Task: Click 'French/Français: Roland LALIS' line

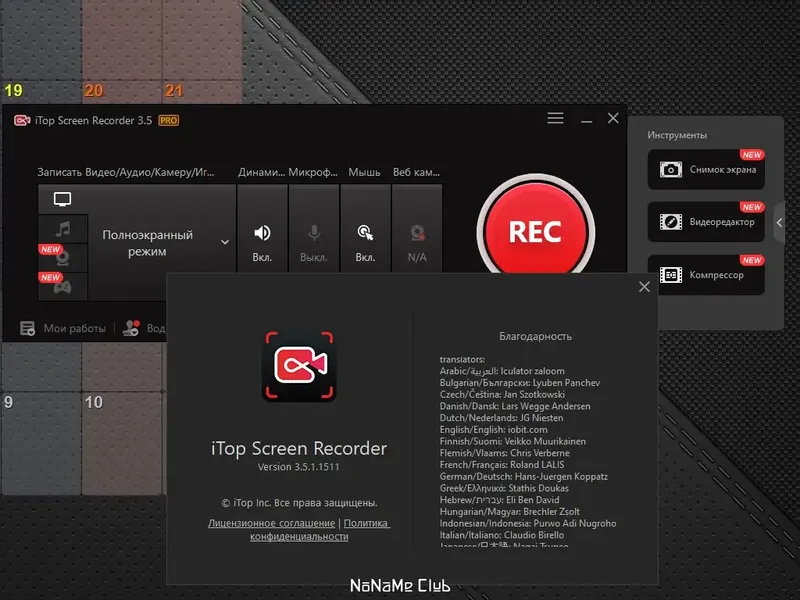Action: [x=502, y=465]
